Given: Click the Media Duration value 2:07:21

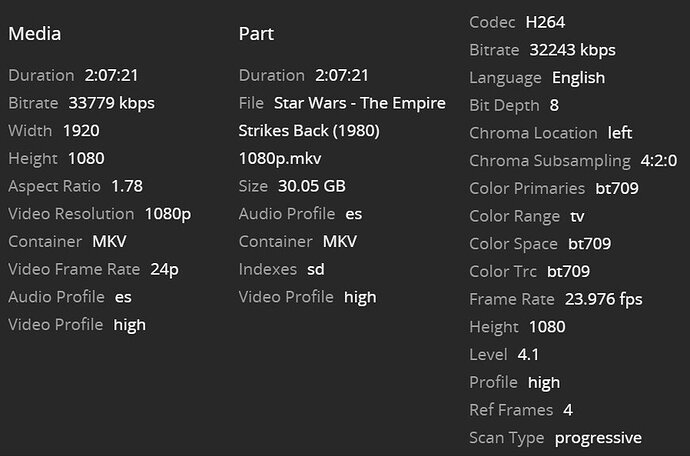Looking at the screenshot, I should (x=111, y=75).
